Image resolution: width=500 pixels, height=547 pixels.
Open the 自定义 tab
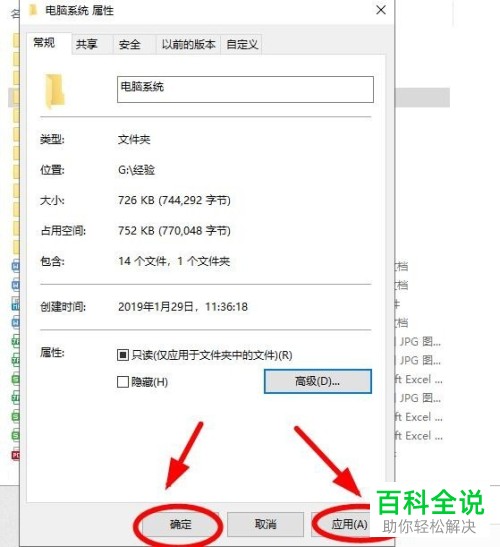pos(241,44)
